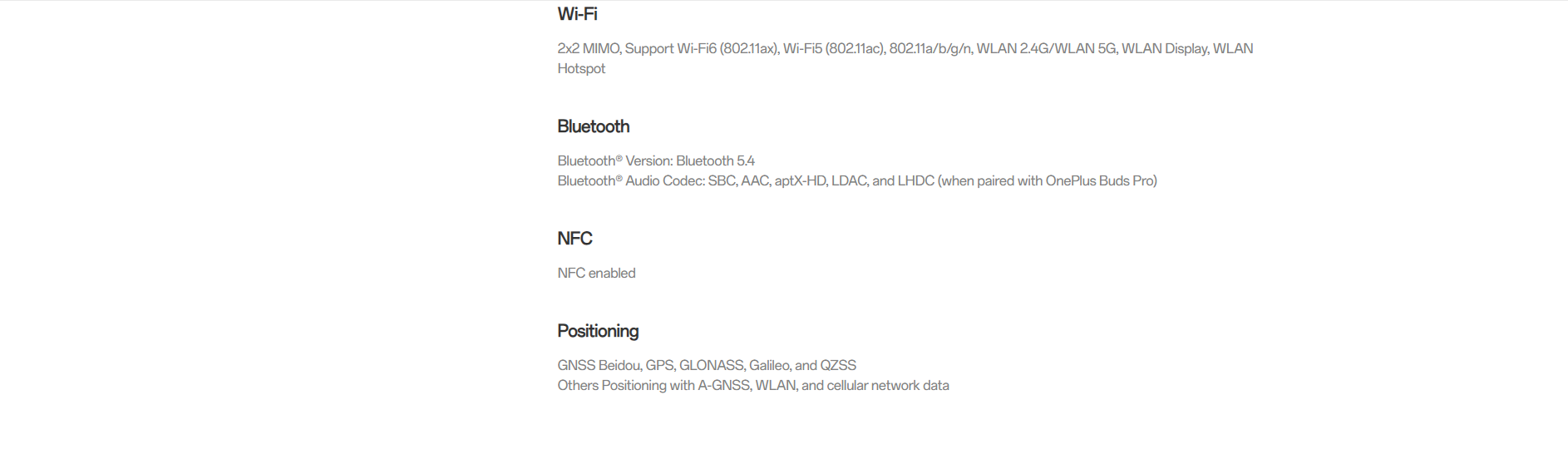Click the word Hotspot under Wi-Fi
The image size is (1568, 474).
coord(581,69)
